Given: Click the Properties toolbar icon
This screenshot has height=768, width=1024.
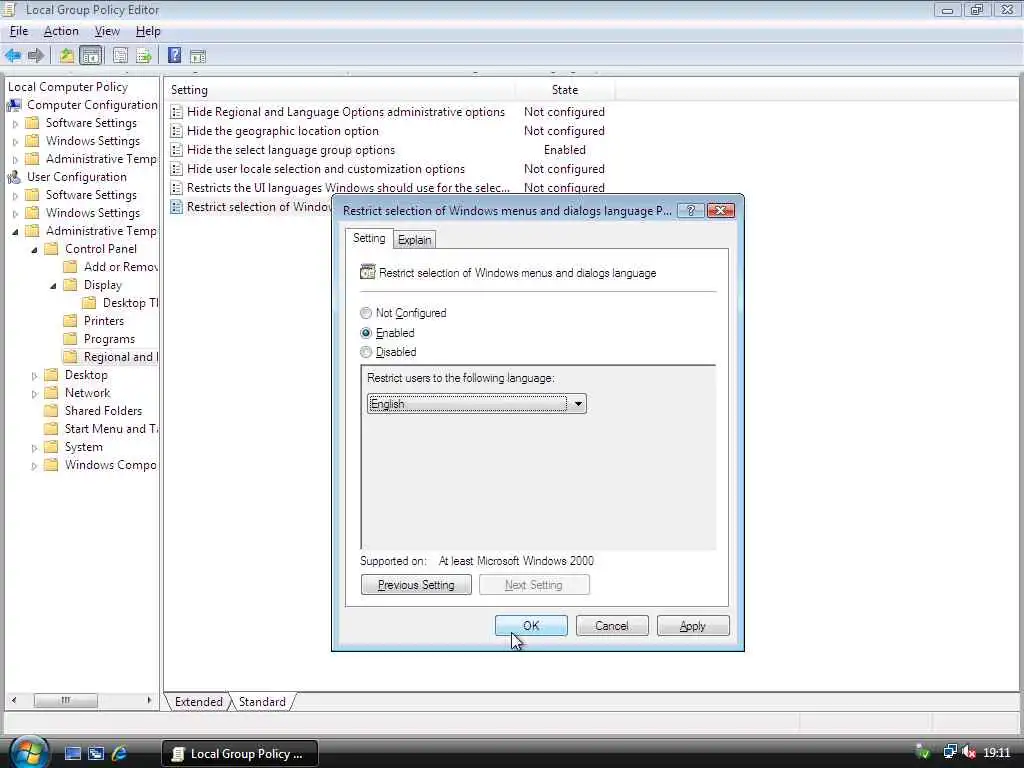Looking at the screenshot, I should [x=120, y=56].
